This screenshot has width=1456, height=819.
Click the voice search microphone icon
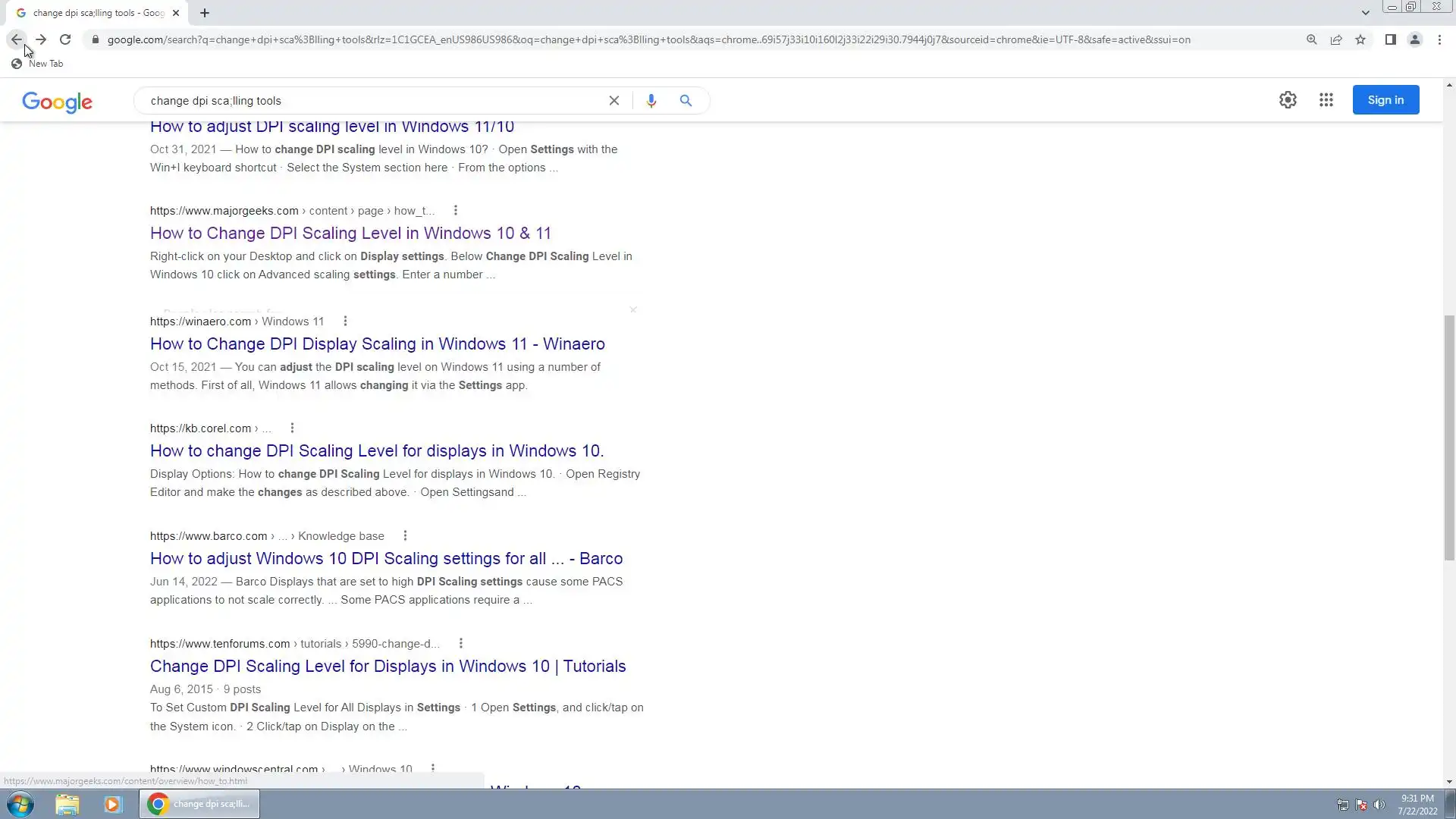click(651, 100)
